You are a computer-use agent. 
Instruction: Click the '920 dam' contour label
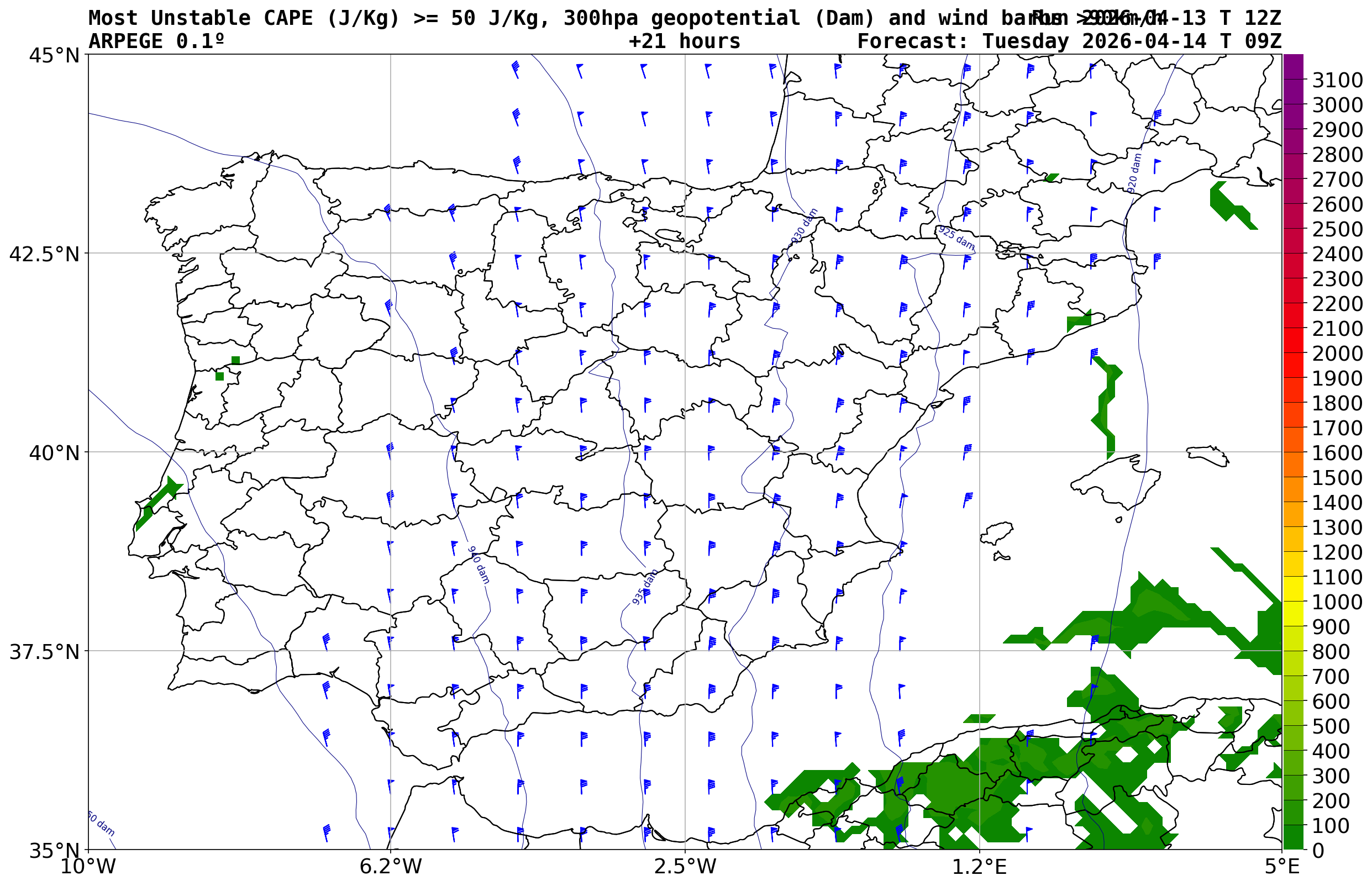click(1134, 173)
